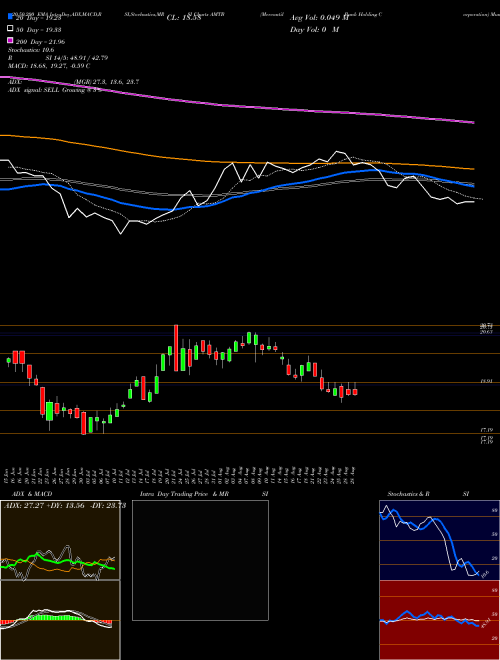The height and width of the screenshot is (660, 500).
Task: Open the empty intraday trading price panel
Action: coord(200,560)
